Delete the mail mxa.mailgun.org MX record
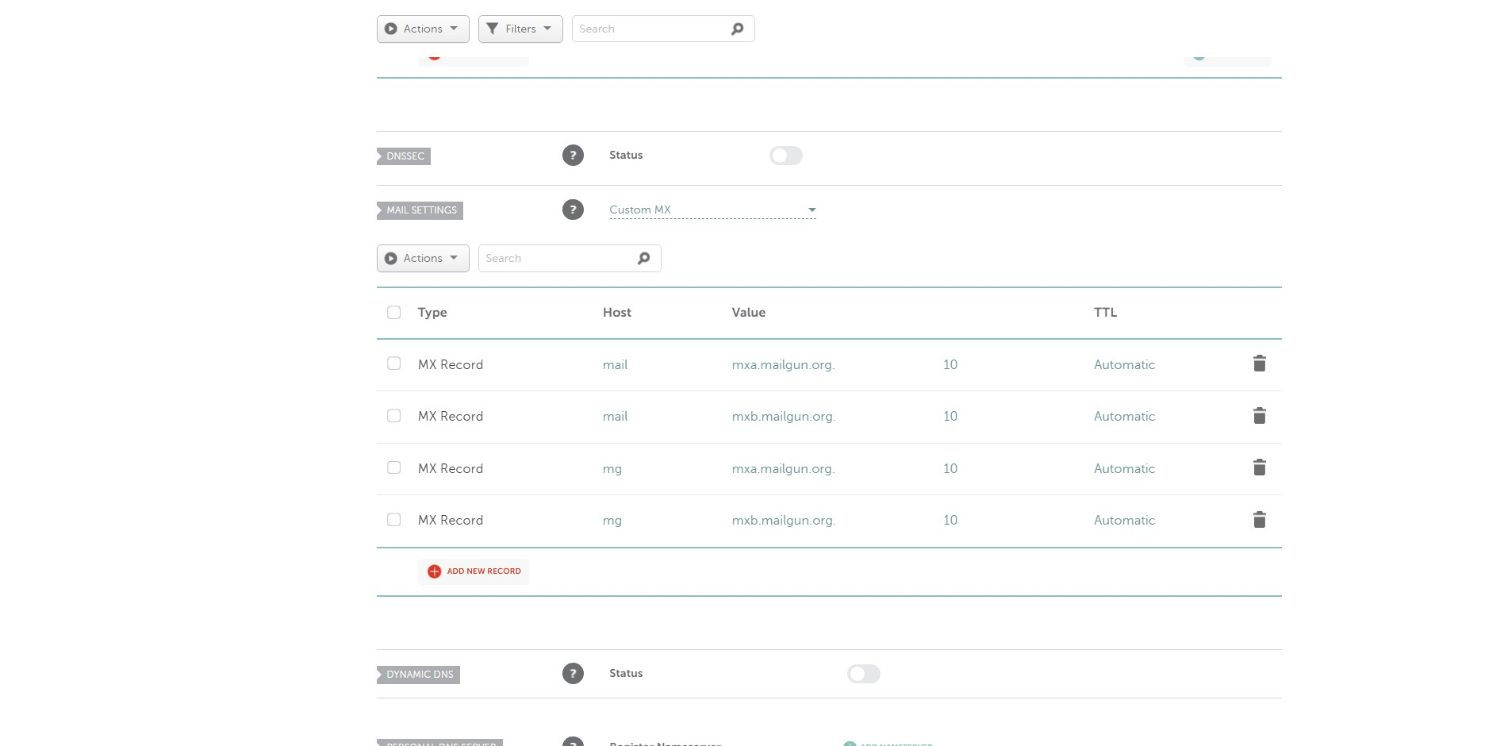The image size is (1500, 746). [1259, 364]
